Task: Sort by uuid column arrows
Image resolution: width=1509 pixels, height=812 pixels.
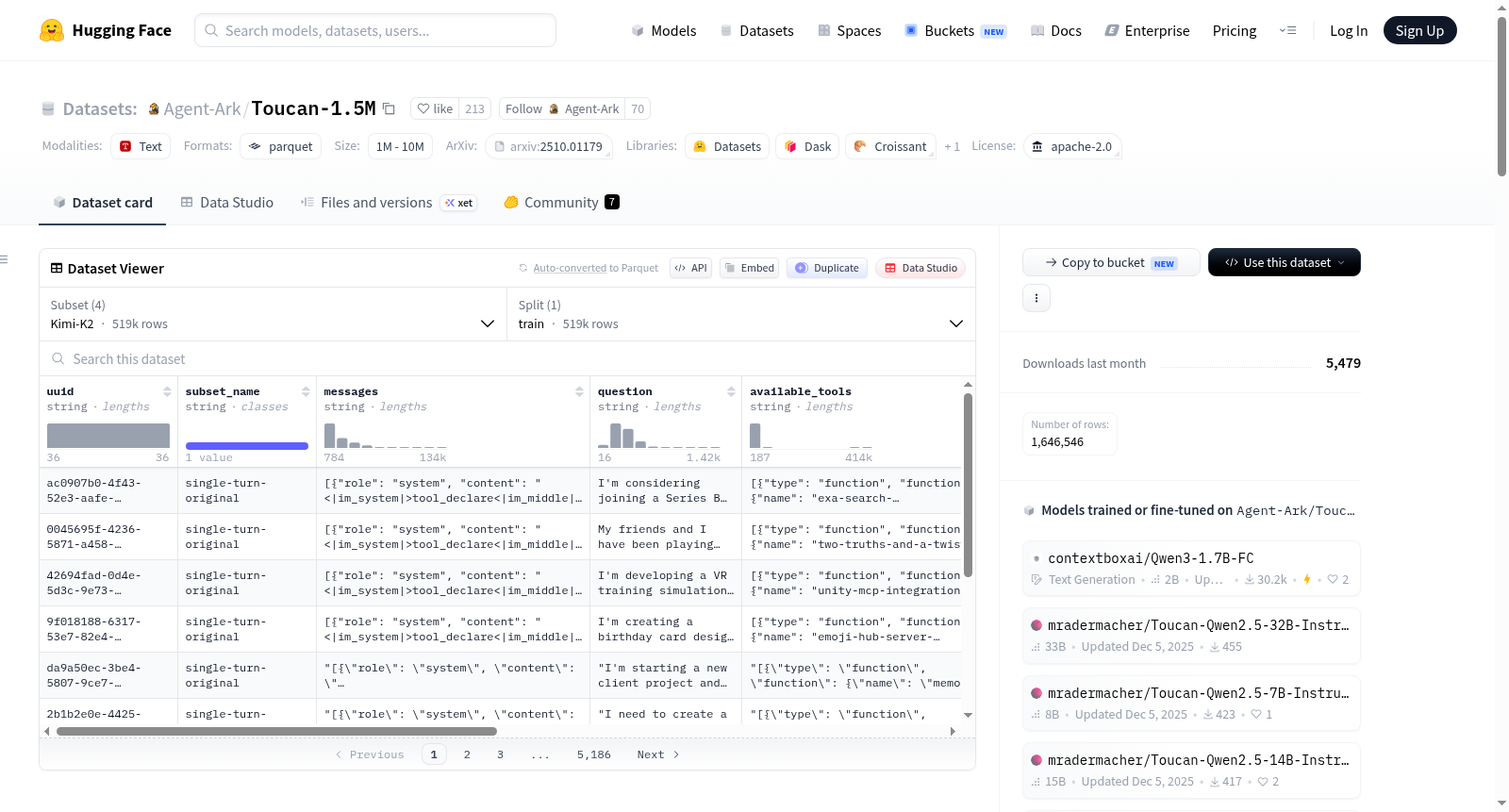Action: 167,391
